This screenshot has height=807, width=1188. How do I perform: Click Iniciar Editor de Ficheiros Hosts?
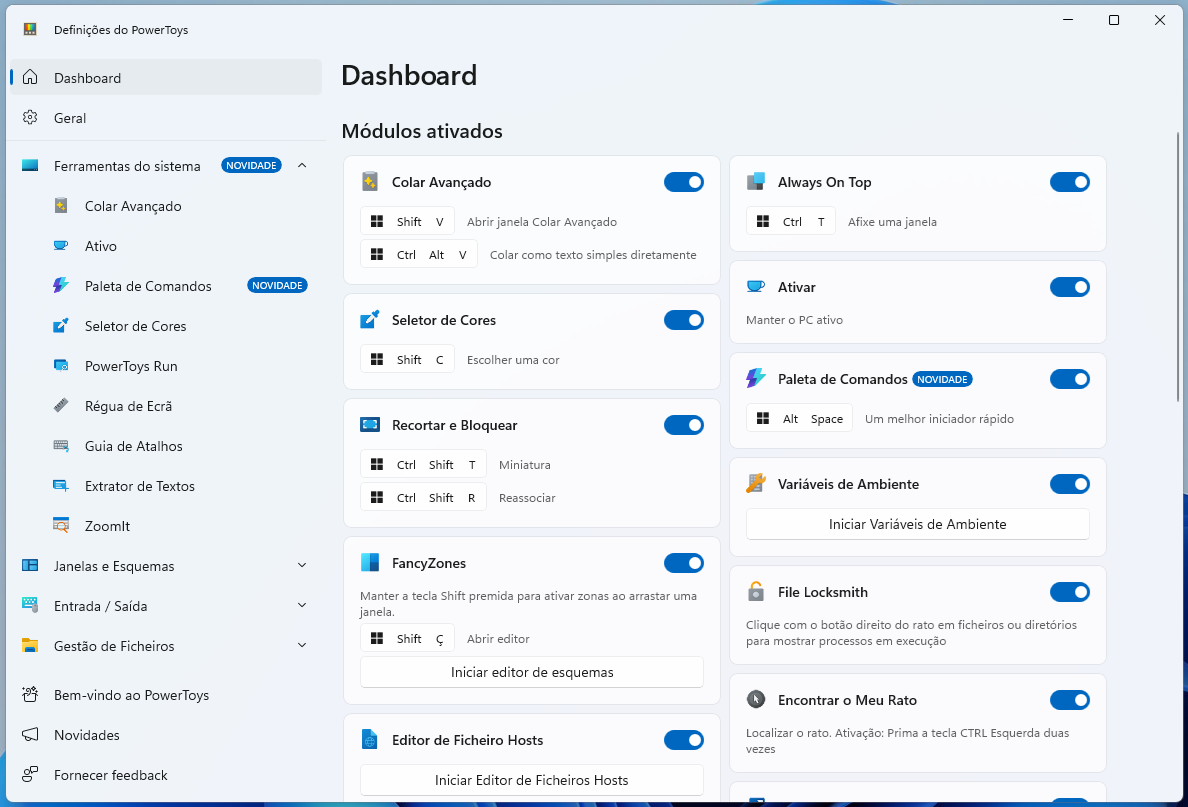coord(532,780)
